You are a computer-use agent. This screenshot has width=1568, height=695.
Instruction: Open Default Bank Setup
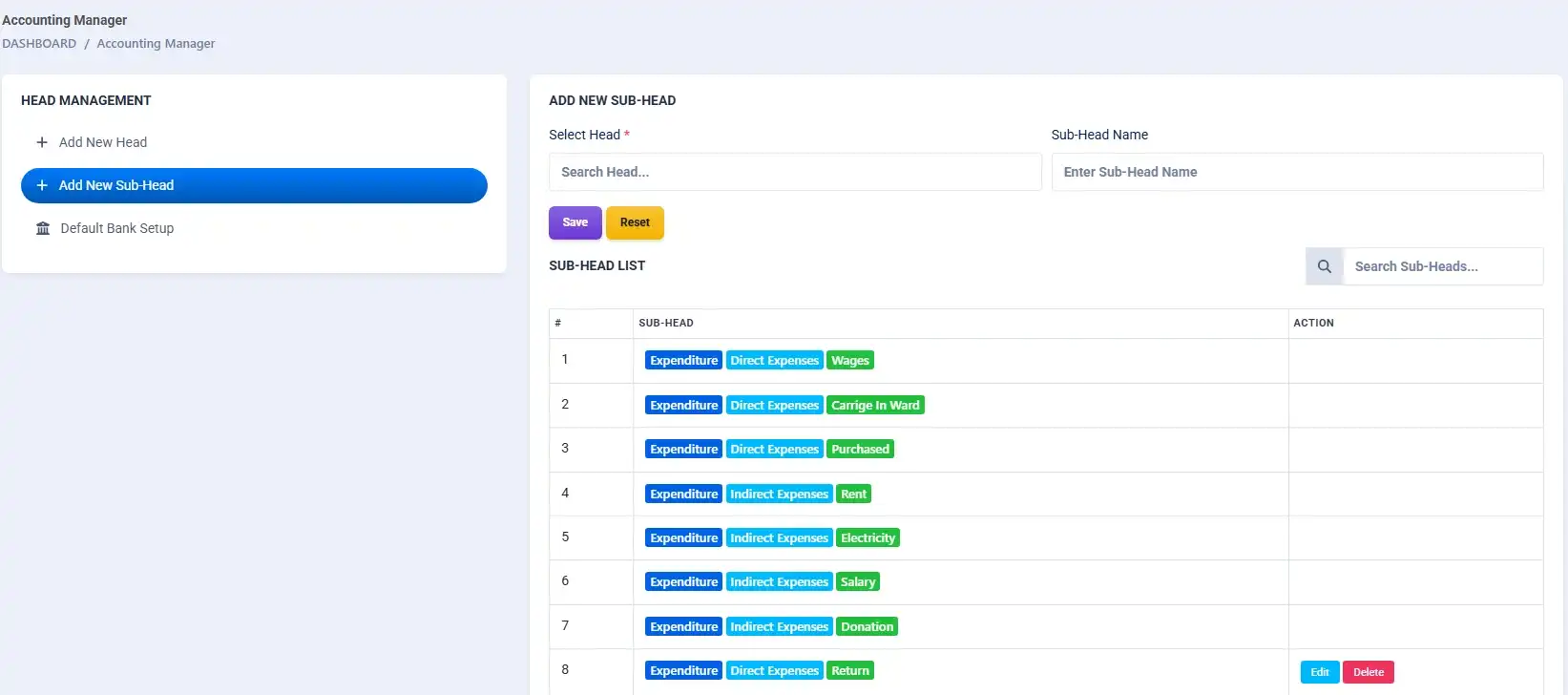point(116,228)
